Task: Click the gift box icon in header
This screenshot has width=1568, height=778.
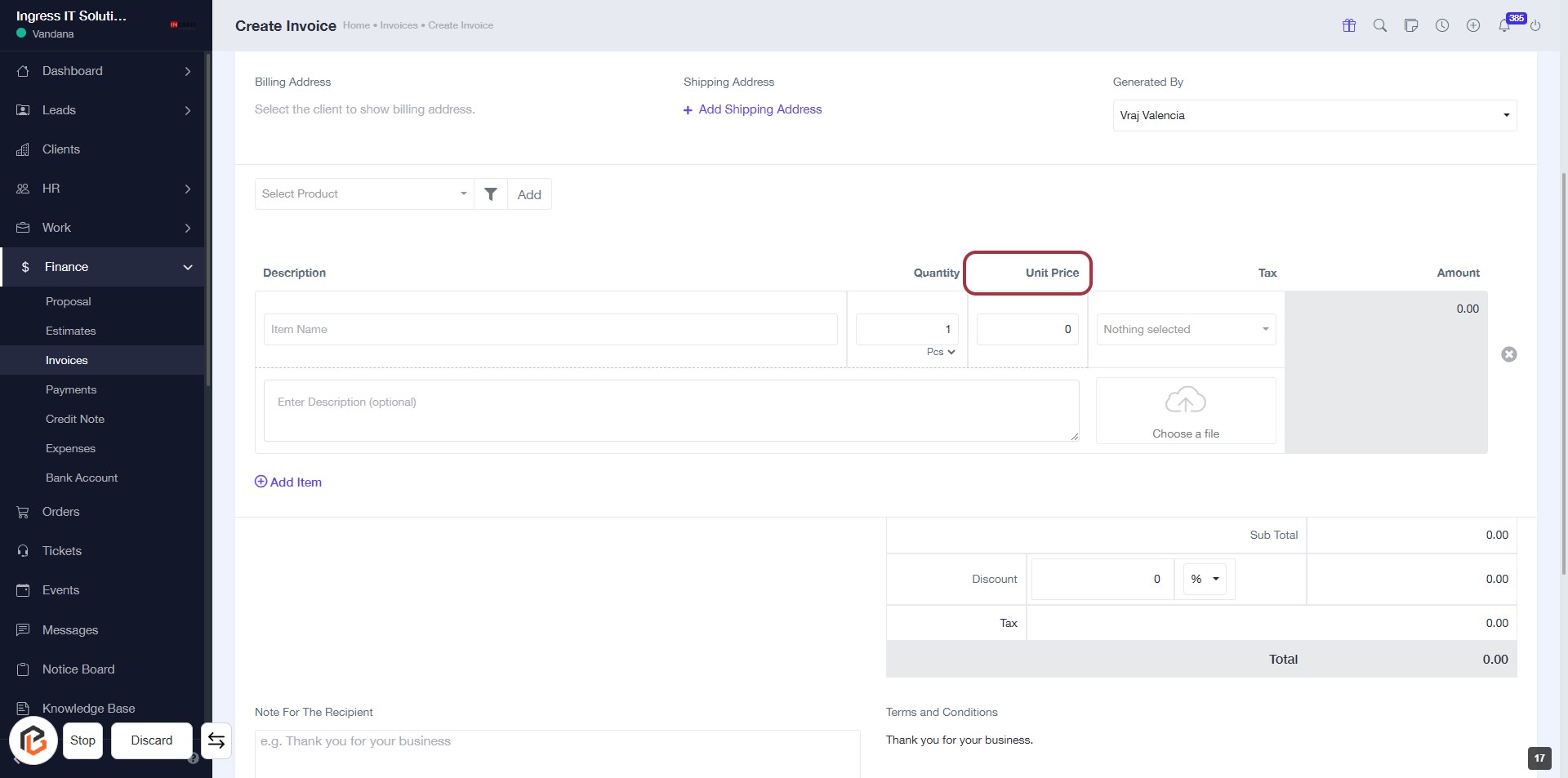Action: pos(1349,25)
